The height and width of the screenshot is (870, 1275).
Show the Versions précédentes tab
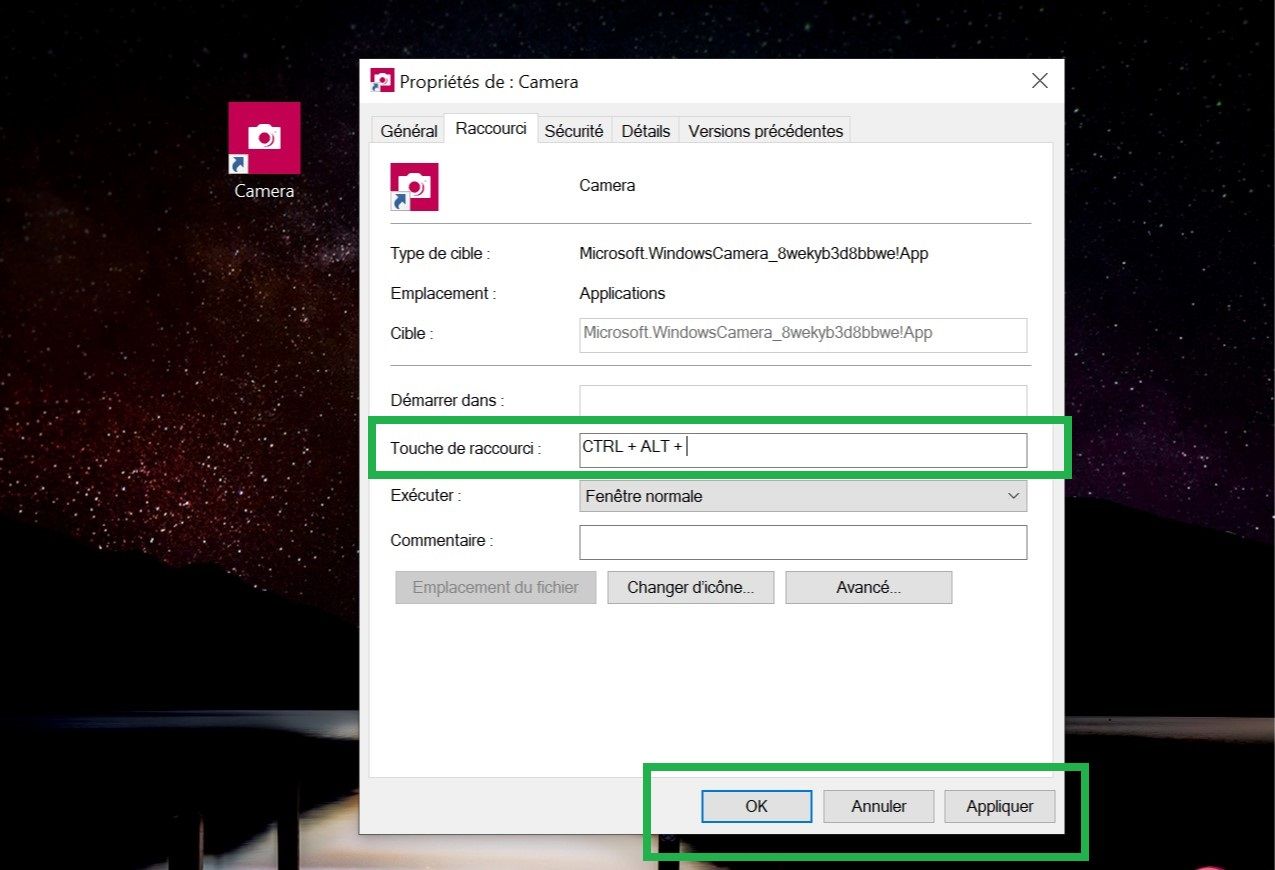point(765,131)
